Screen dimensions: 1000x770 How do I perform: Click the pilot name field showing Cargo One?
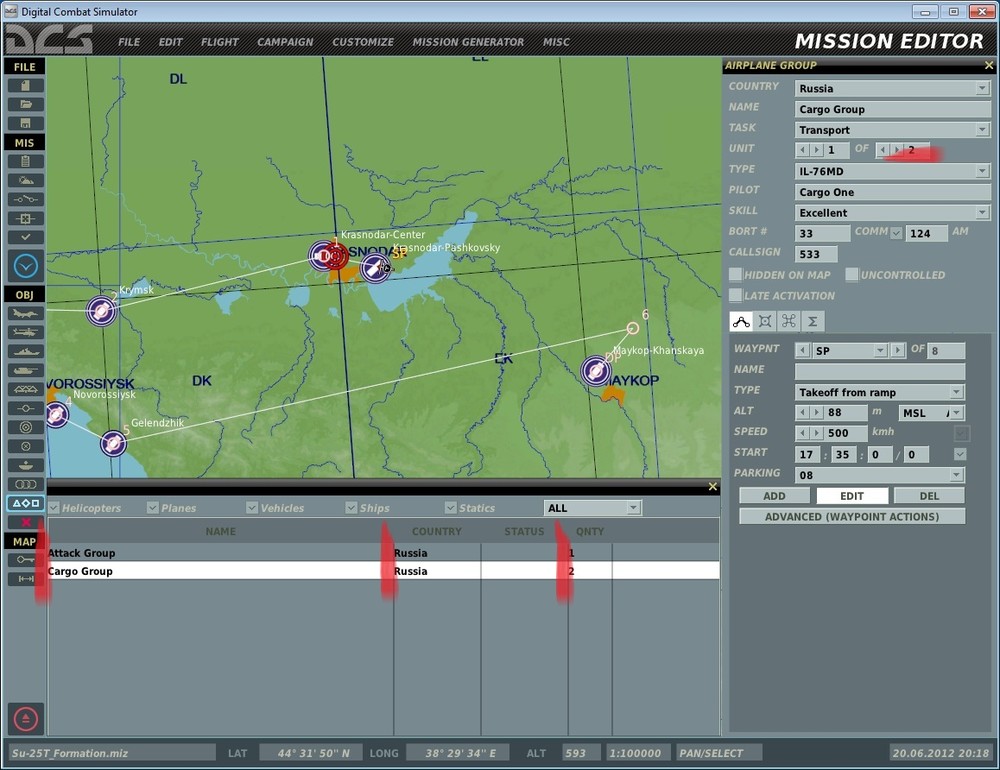[x=892, y=192]
